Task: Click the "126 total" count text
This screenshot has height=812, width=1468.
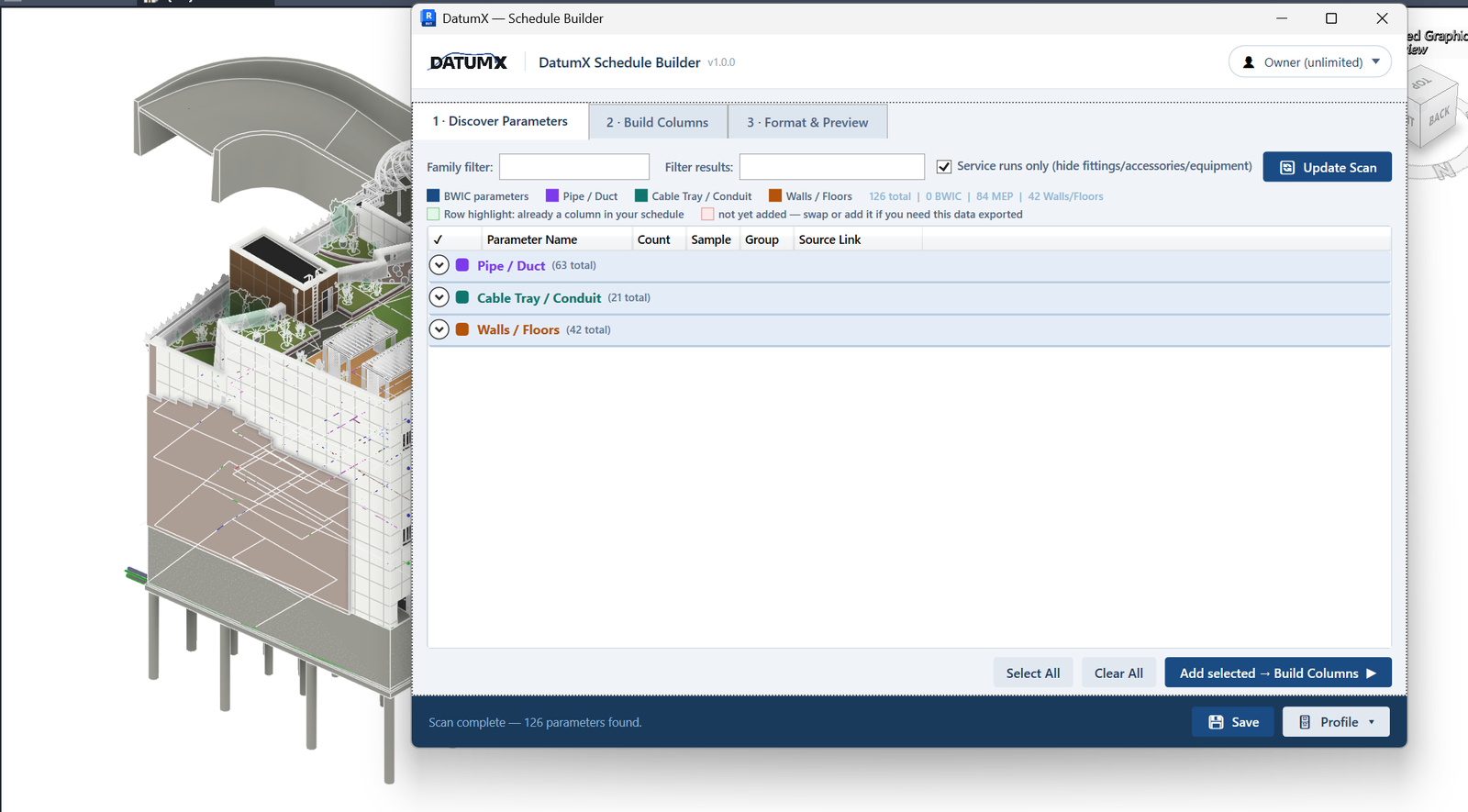Action: [x=890, y=196]
